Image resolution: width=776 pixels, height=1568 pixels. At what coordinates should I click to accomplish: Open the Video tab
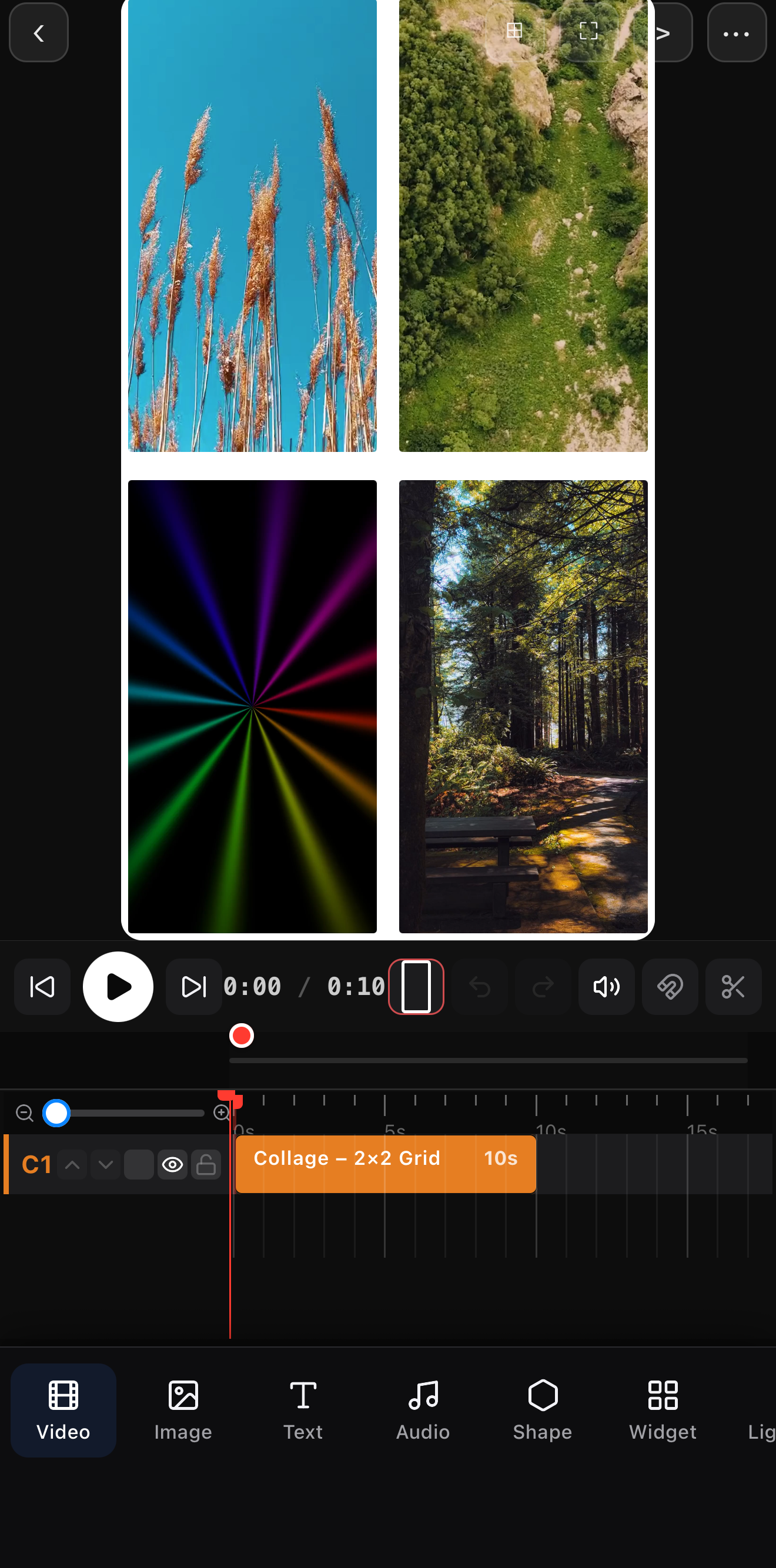pyautogui.click(x=63, y=1410)
